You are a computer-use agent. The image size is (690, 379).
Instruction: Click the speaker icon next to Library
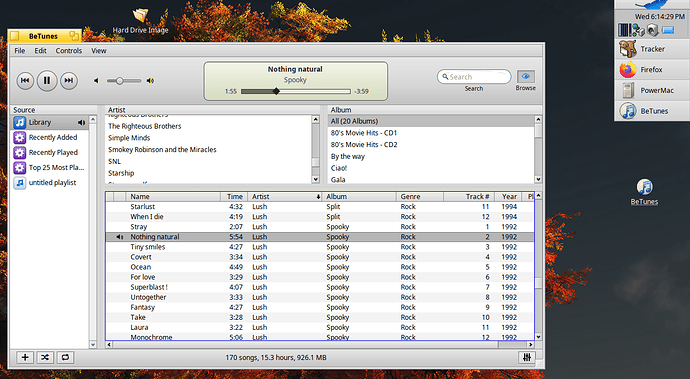coord(81,122)
